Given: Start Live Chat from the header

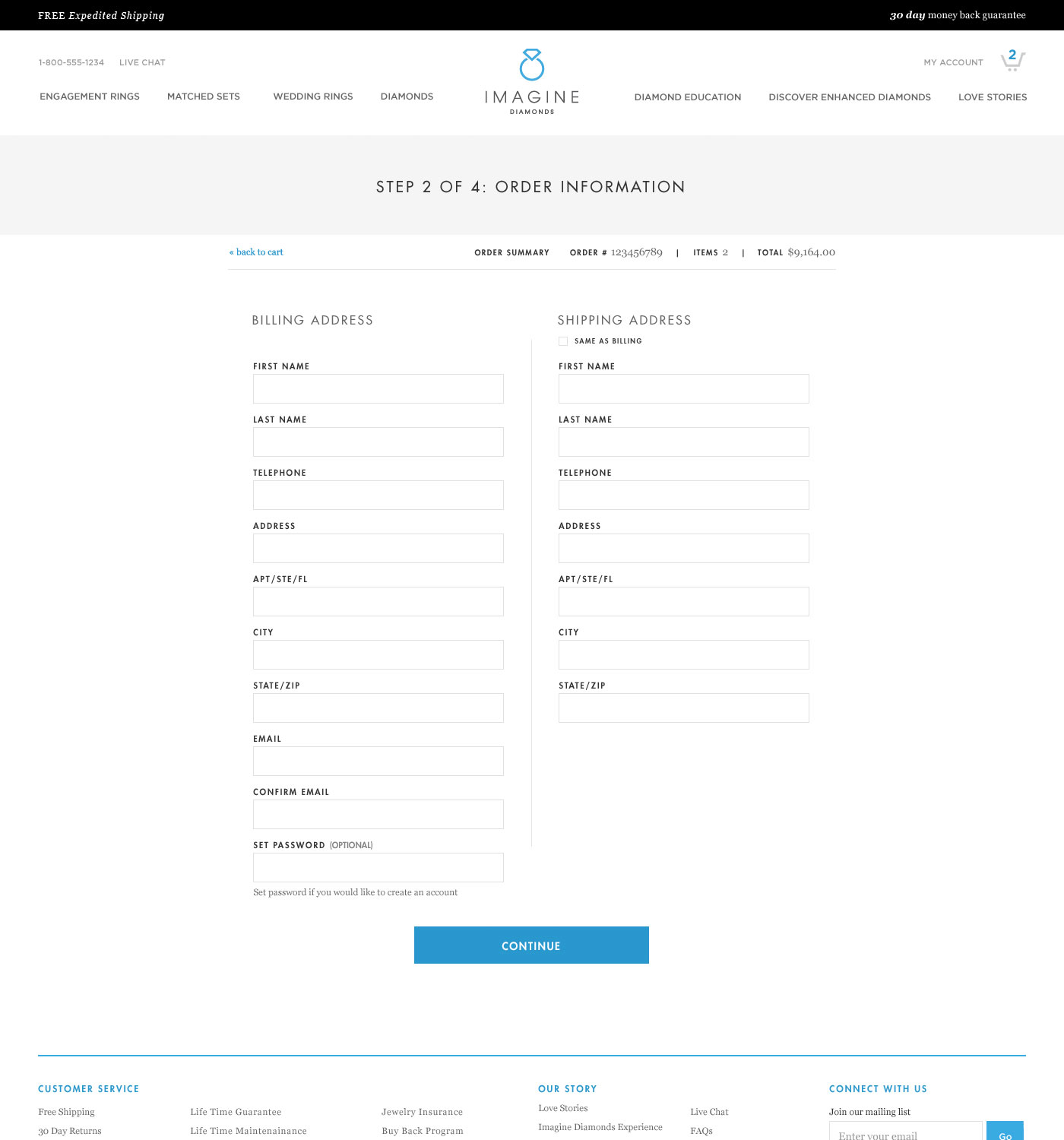Looking at the screenshot, I should tap(142, 62).
